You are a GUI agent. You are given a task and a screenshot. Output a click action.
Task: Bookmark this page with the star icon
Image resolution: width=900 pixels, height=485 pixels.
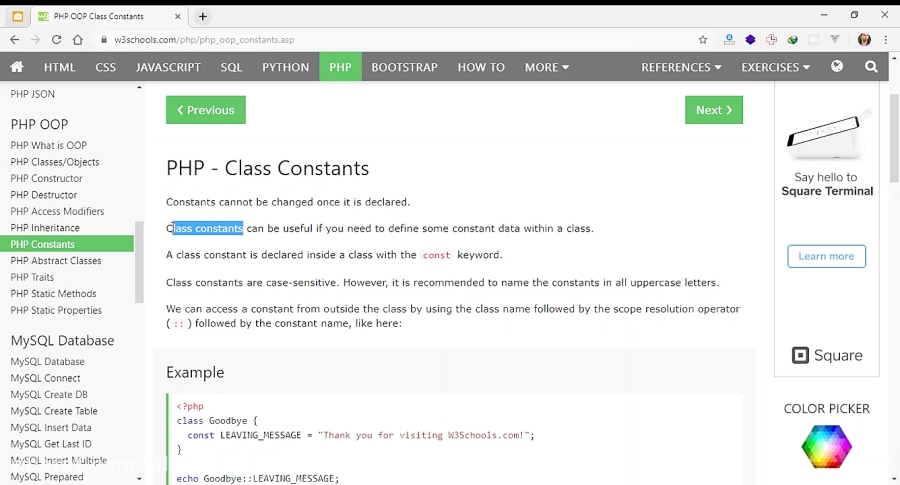[703, 40]
